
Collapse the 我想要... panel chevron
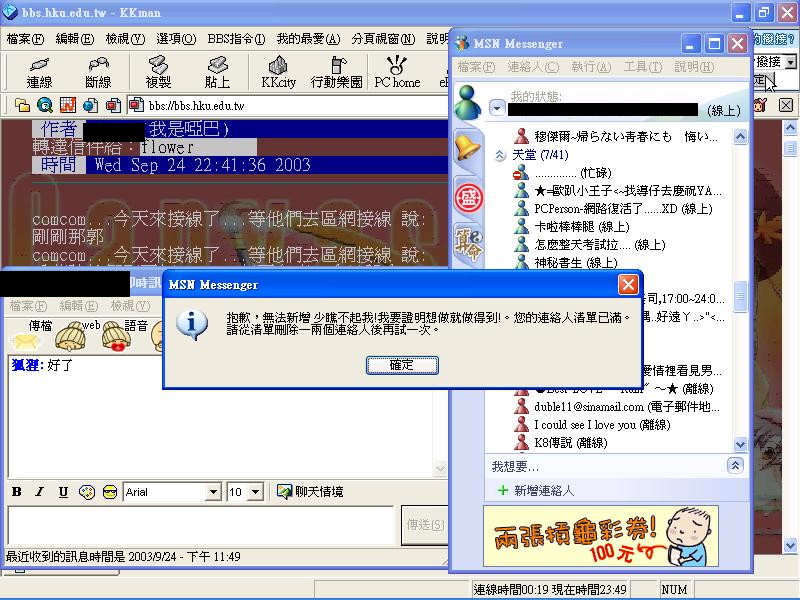pyautogui.click(x=735, y=465)
